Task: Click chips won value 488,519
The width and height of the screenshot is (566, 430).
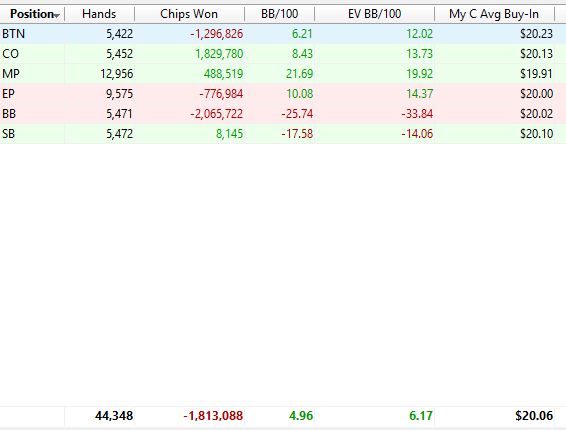Action: coord(223,74)
